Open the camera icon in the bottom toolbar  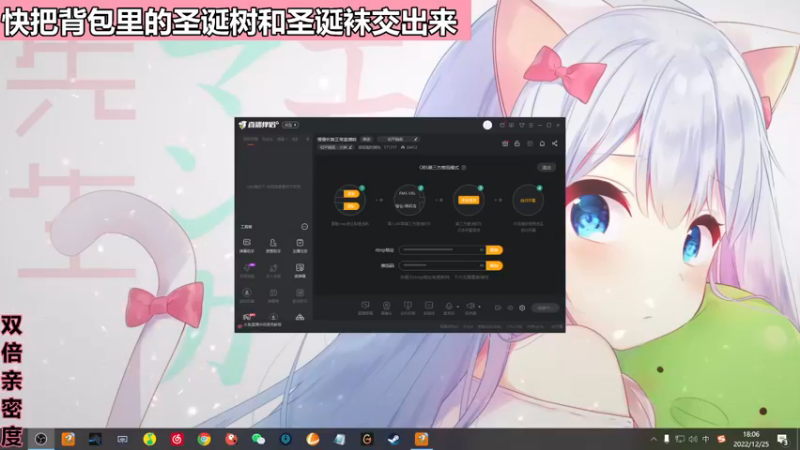386,308
